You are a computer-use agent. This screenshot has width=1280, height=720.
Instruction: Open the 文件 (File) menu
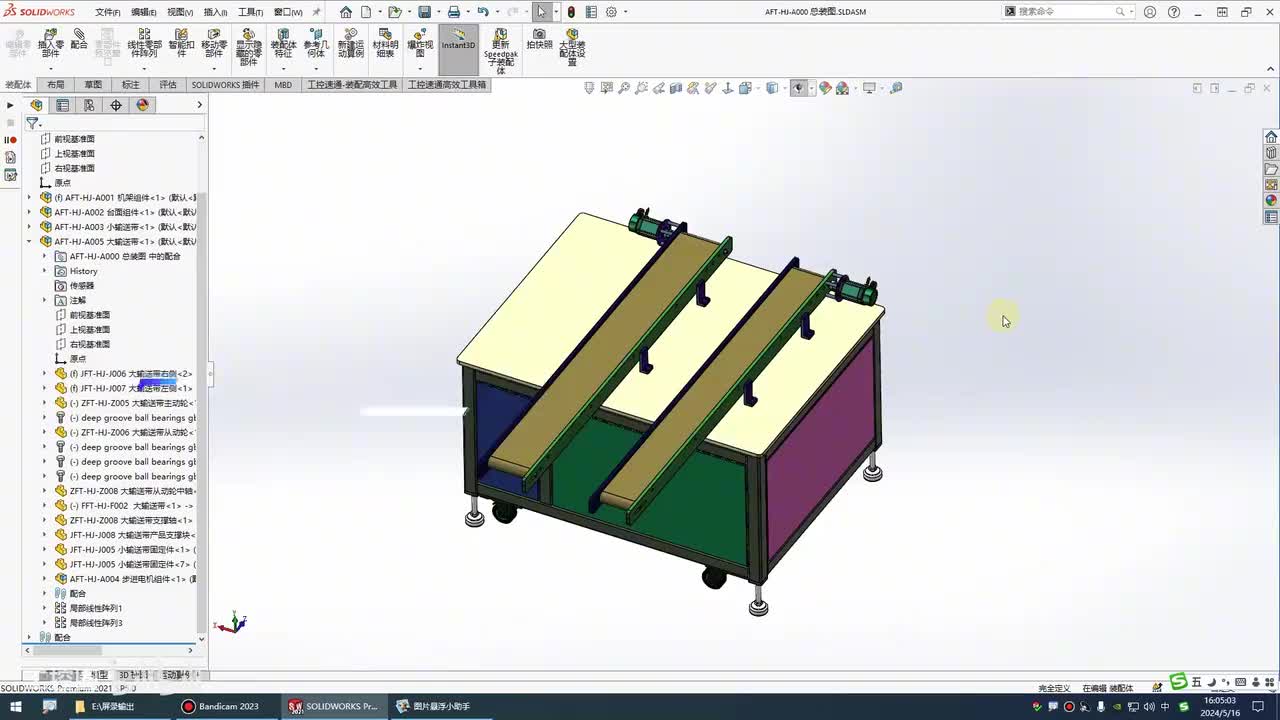(108, 12)
